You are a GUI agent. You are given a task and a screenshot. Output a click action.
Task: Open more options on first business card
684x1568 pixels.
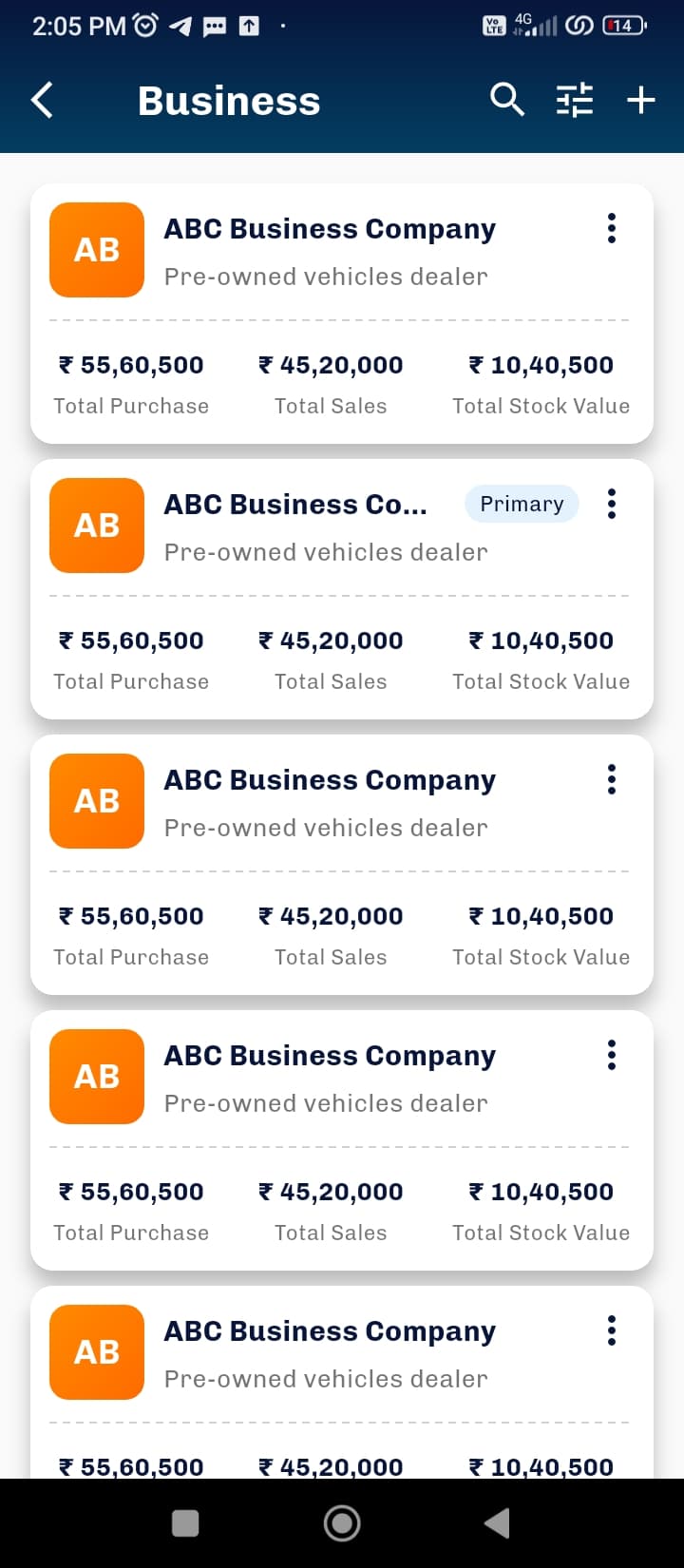click(612, 228)
